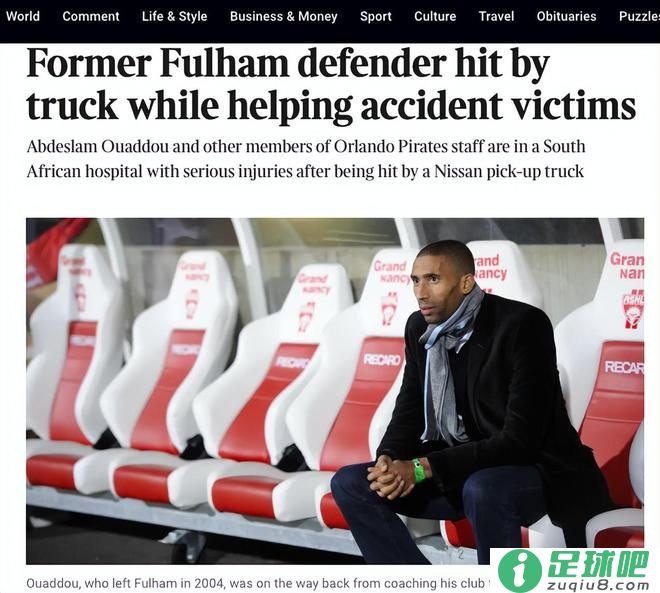Click the photo caption about Ouaddou
This screenshot has width=660, height=593.
tap(258, 583)
